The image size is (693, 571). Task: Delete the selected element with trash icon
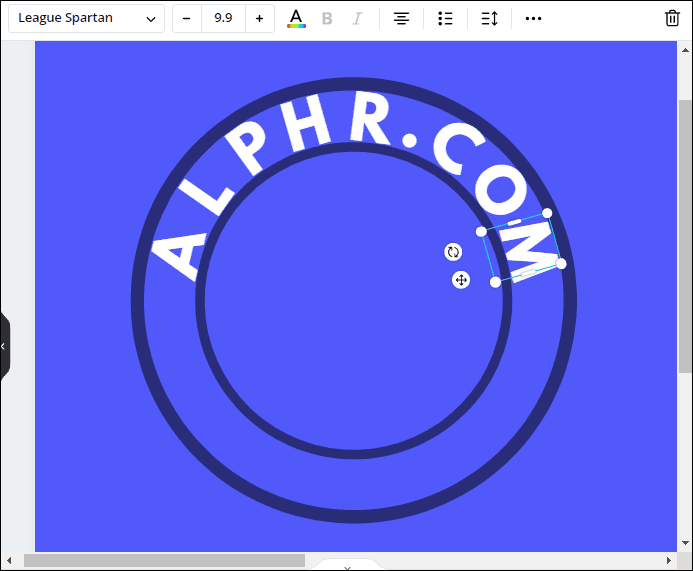tap(672, 18)
